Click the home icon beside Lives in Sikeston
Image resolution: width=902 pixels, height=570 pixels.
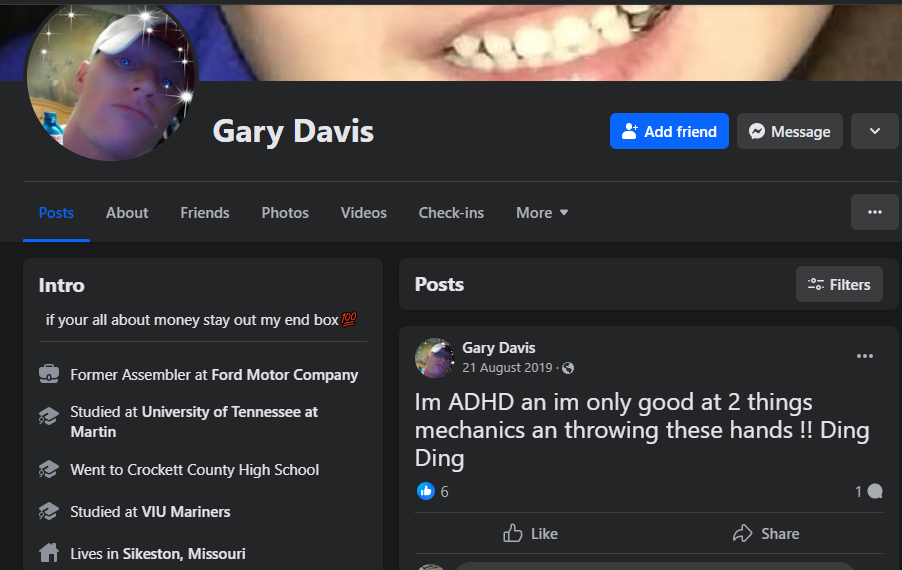pos(48,553)
